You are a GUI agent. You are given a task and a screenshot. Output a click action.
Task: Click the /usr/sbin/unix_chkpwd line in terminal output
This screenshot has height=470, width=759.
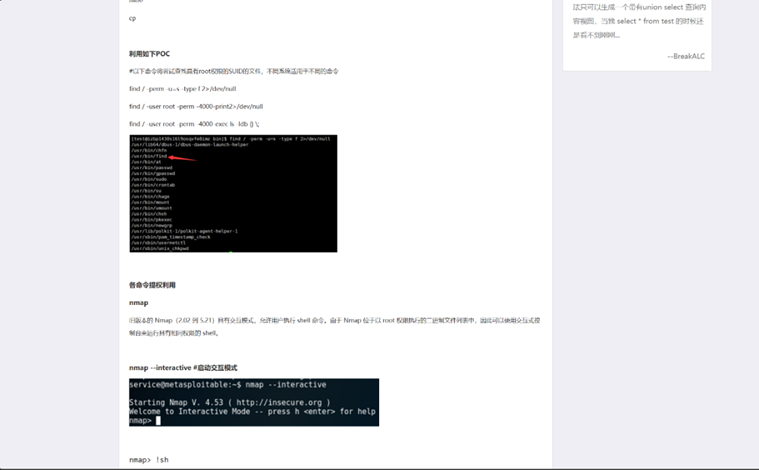[160, 248]
